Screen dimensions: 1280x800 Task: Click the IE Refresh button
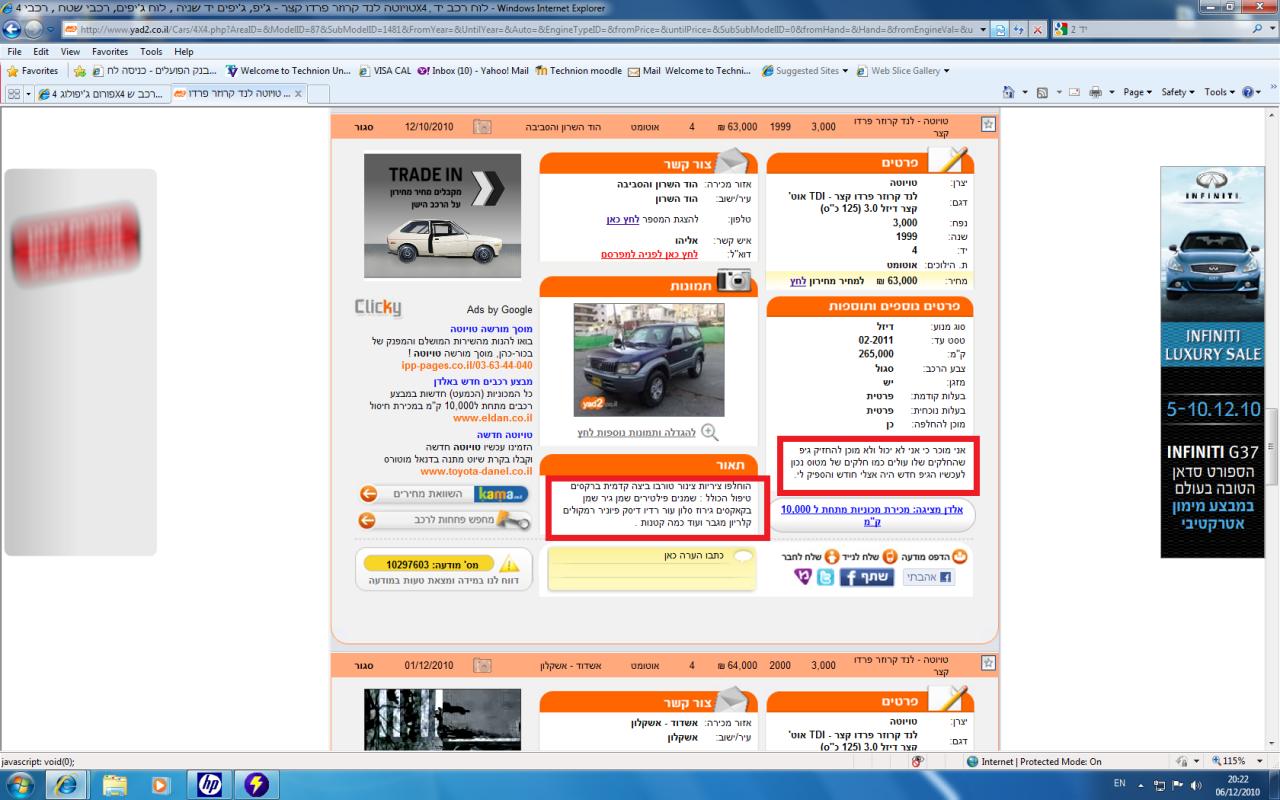[x=1019, y=30]
